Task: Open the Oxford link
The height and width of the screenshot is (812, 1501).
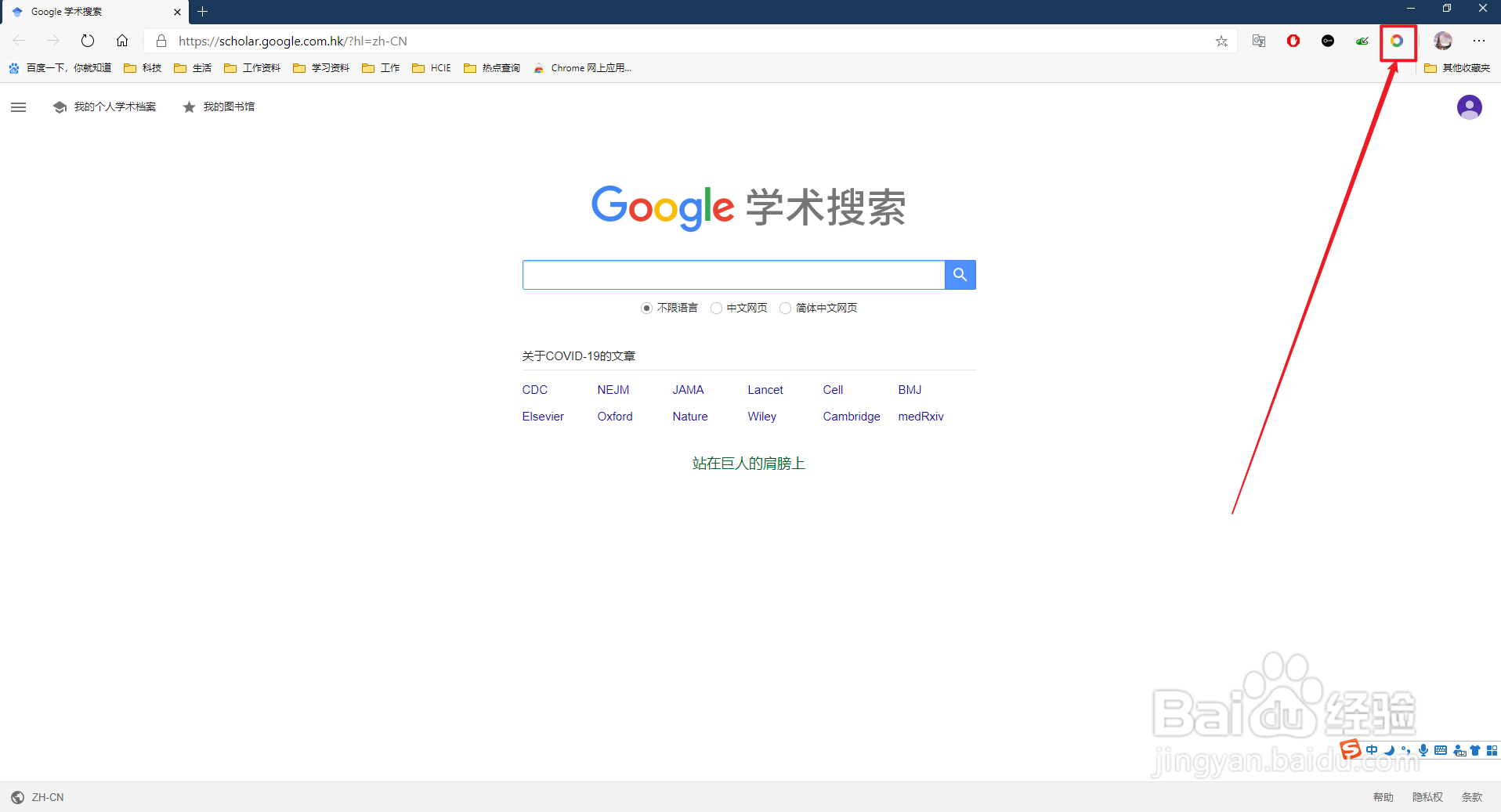Action: (615, 417)
